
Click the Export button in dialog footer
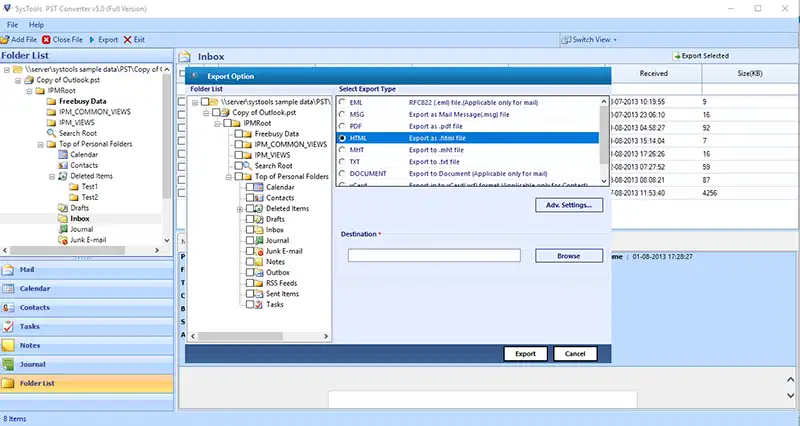(x=526, y=354)
